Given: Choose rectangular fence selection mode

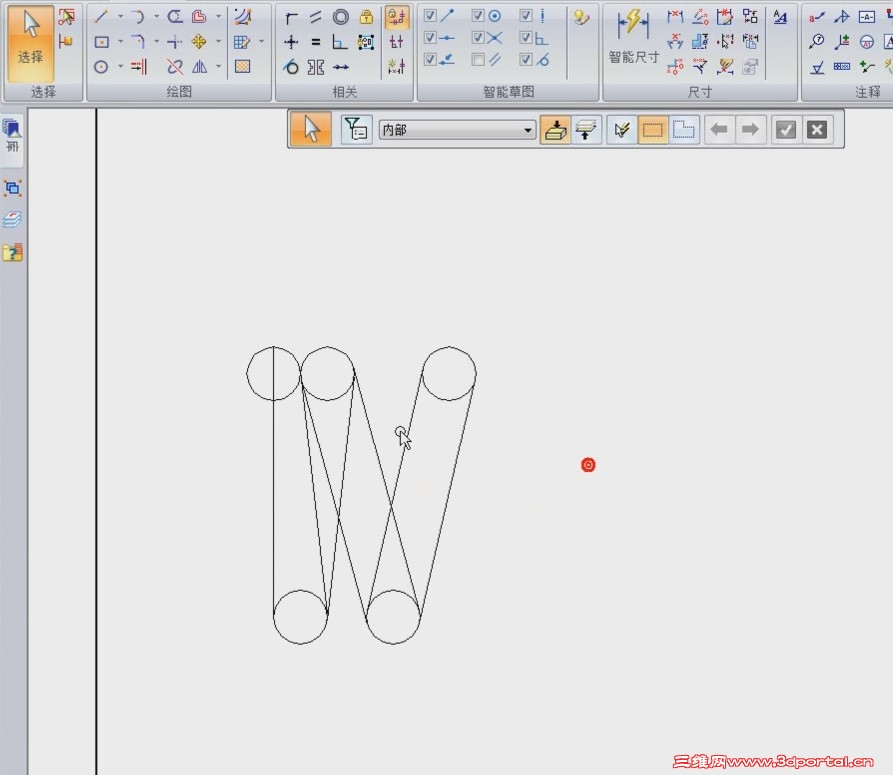Looking at the screenshot, I should [x=653, y=129].
